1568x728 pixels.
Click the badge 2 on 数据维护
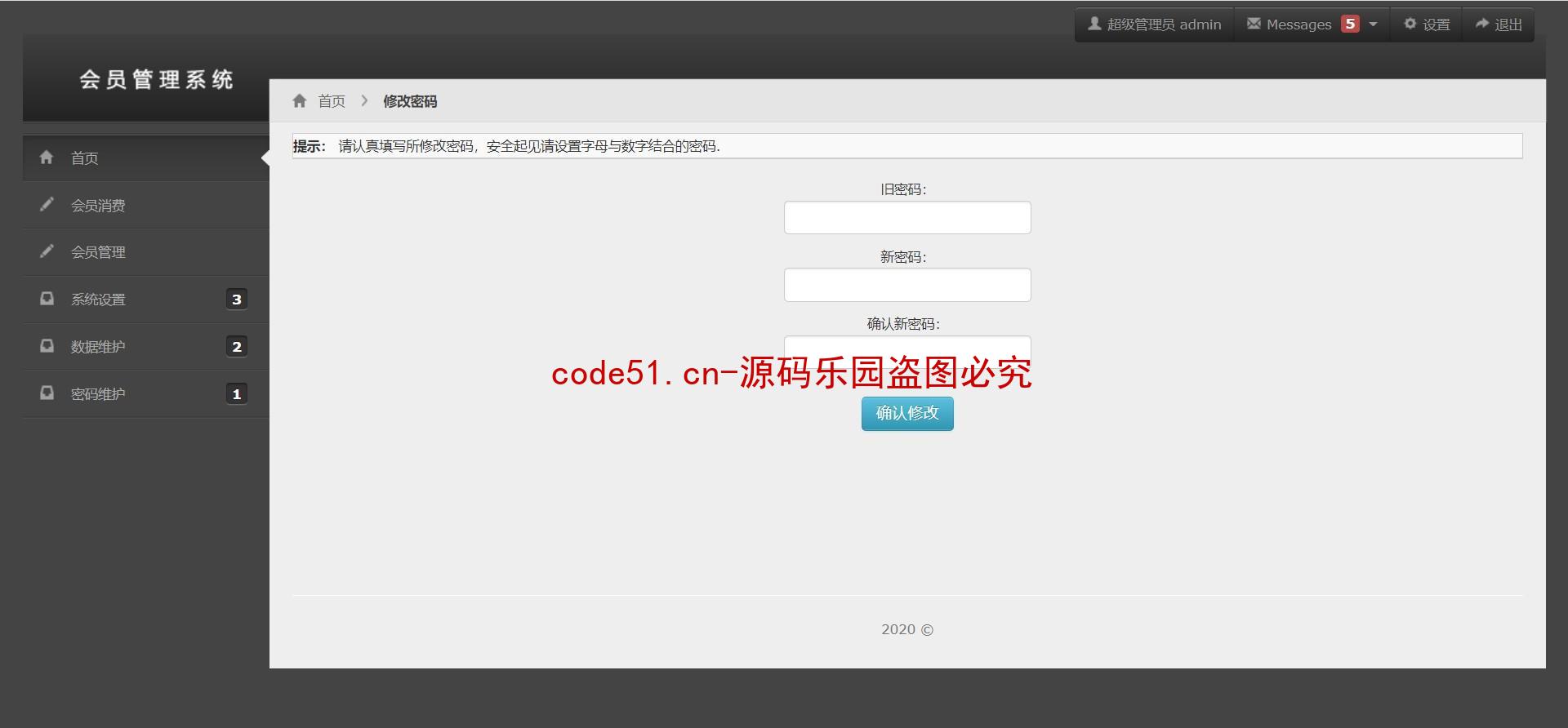coord(237,347)
